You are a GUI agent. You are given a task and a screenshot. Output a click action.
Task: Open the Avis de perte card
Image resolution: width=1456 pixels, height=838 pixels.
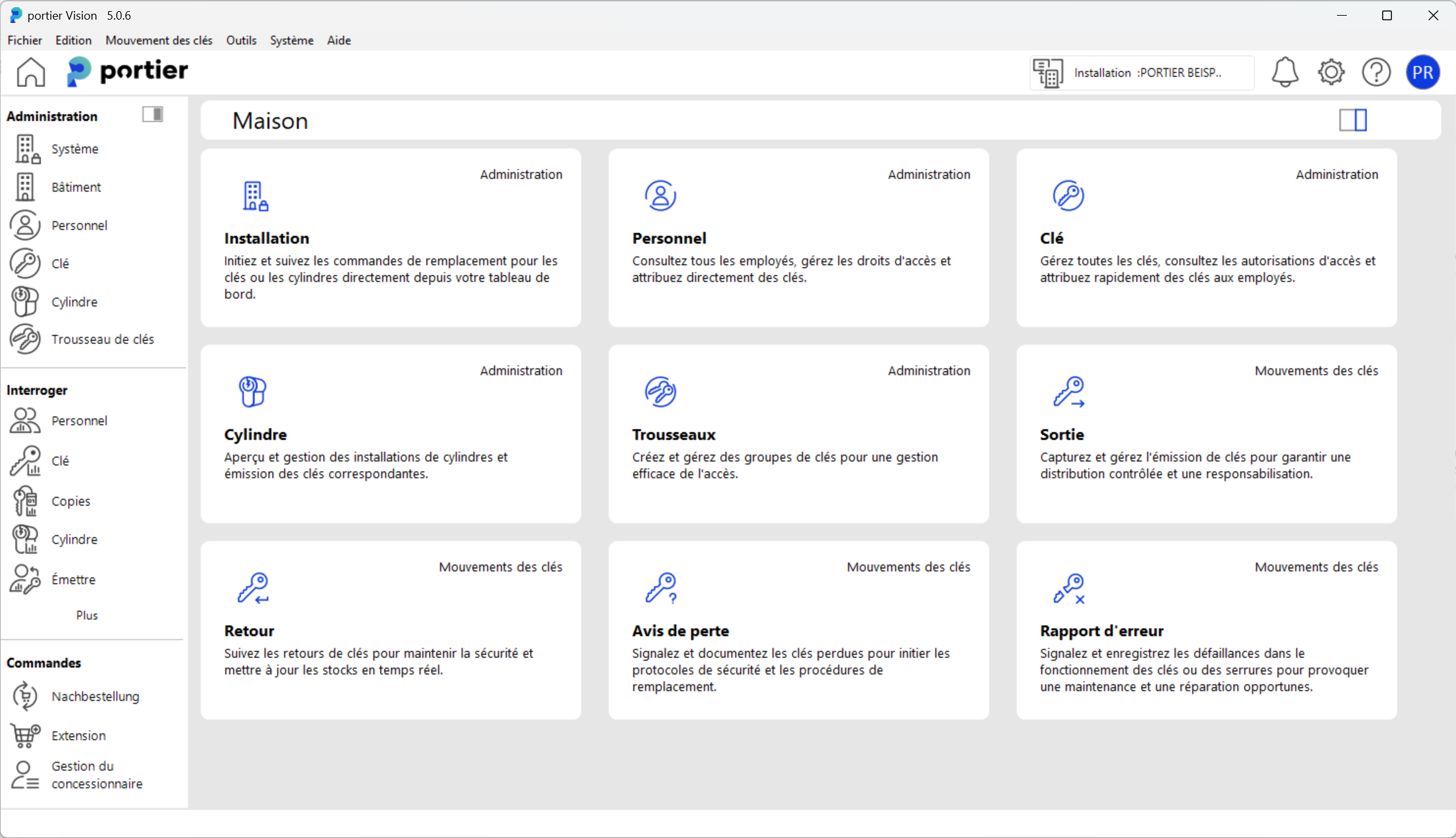pos(798,630)
